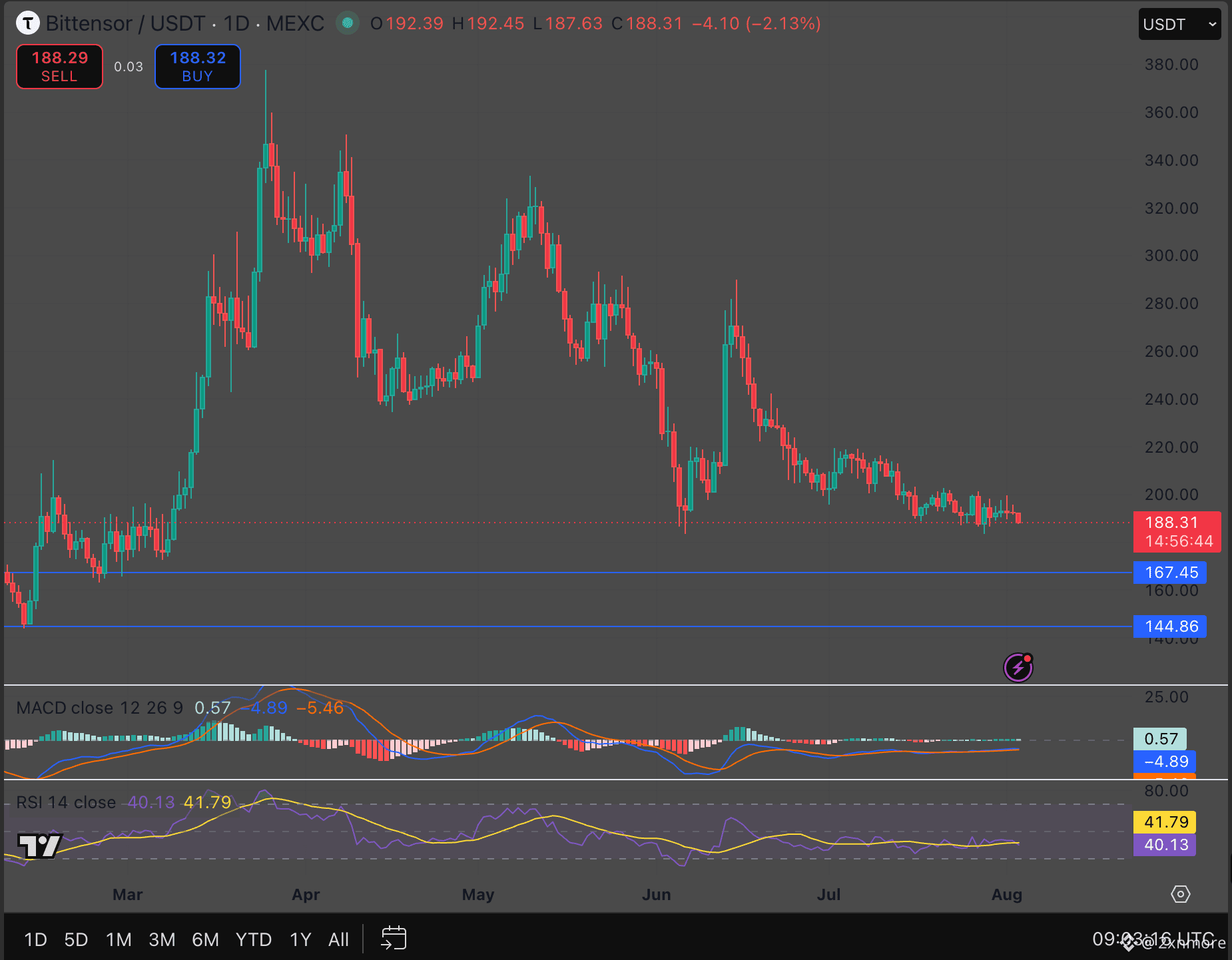Select the 3M time range

point(162,939)
